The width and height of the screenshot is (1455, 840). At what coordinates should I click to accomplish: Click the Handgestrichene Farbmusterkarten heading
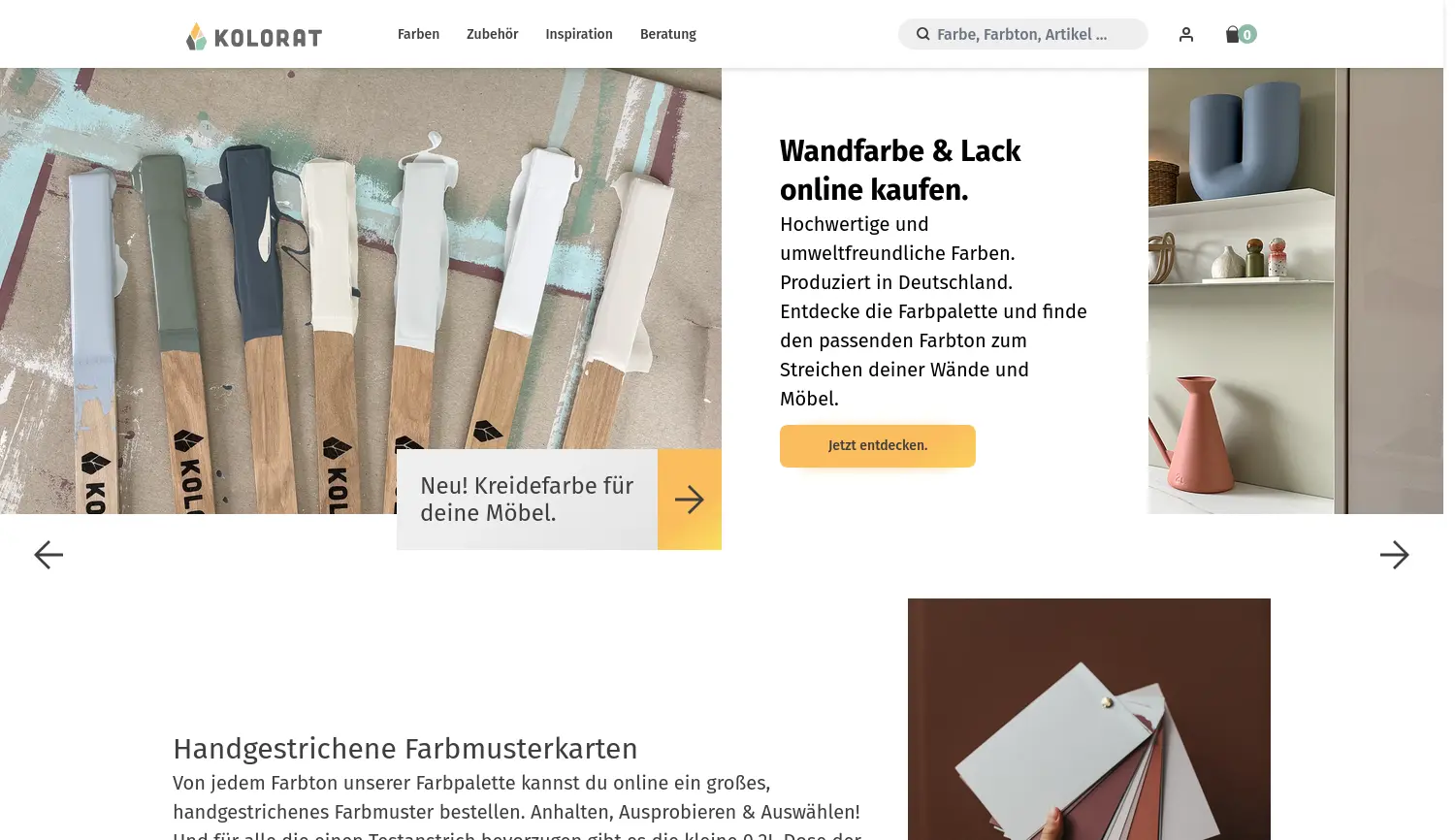tap(405, 749)
